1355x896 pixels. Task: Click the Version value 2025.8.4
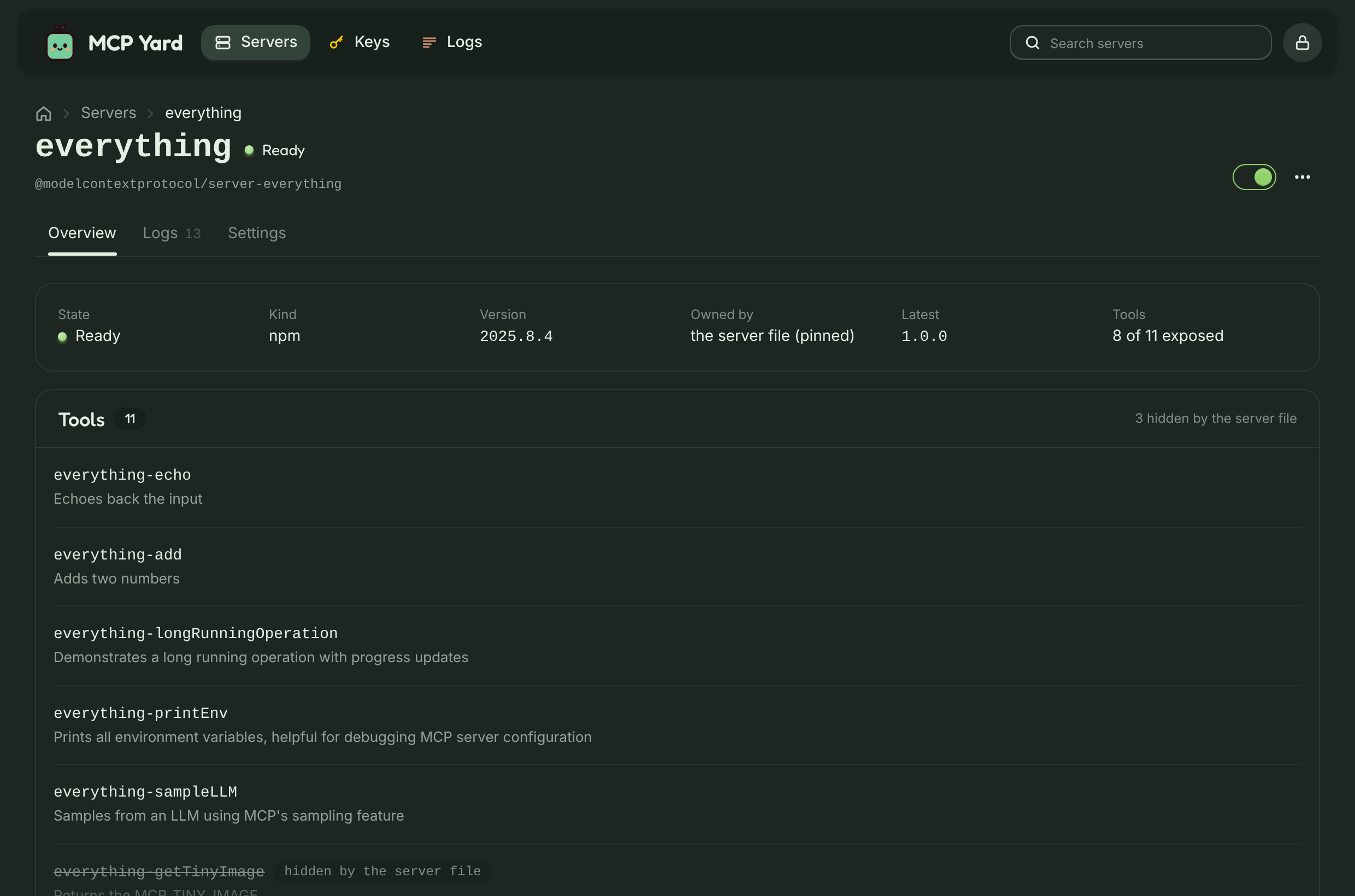(x=516, y=336)
